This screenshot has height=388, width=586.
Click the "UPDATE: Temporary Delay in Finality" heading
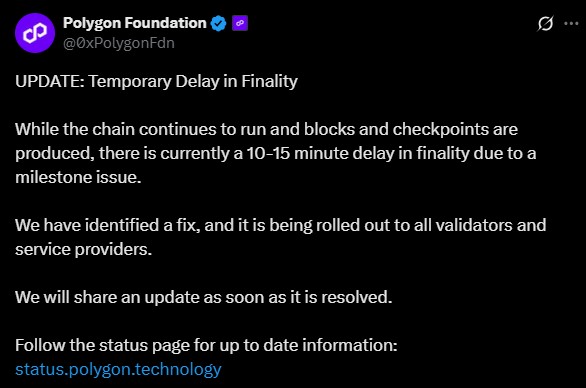click(156, 81)
